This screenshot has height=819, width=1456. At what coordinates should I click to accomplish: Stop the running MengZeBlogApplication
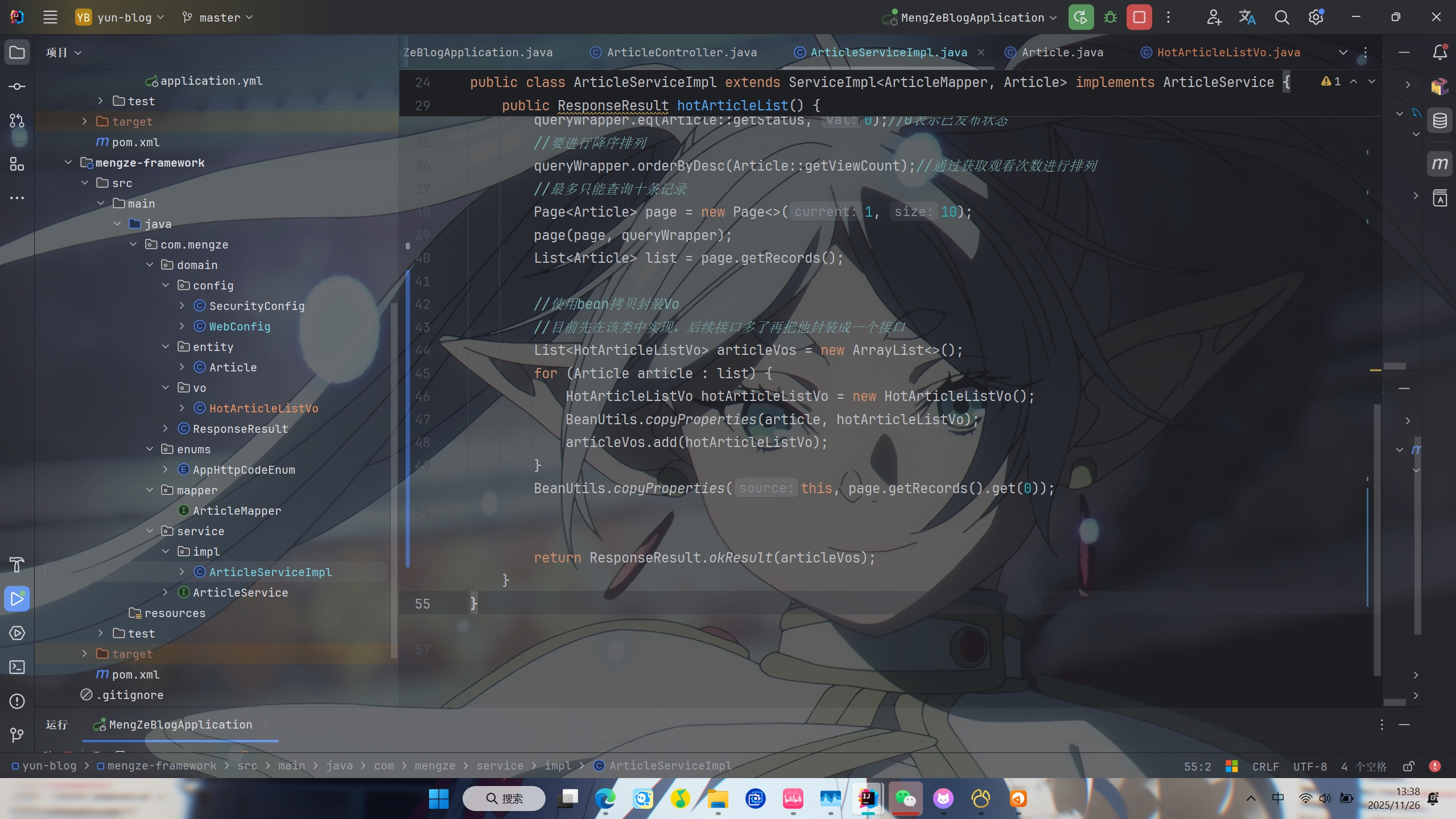point(1139,17)
